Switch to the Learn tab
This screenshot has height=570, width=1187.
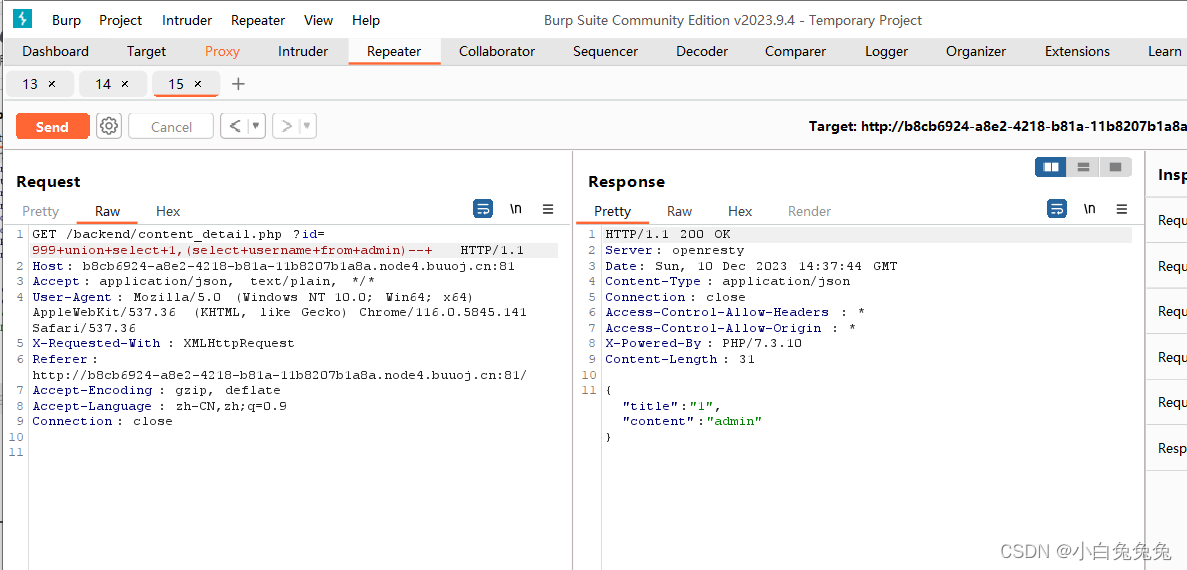click(1164, 51)
